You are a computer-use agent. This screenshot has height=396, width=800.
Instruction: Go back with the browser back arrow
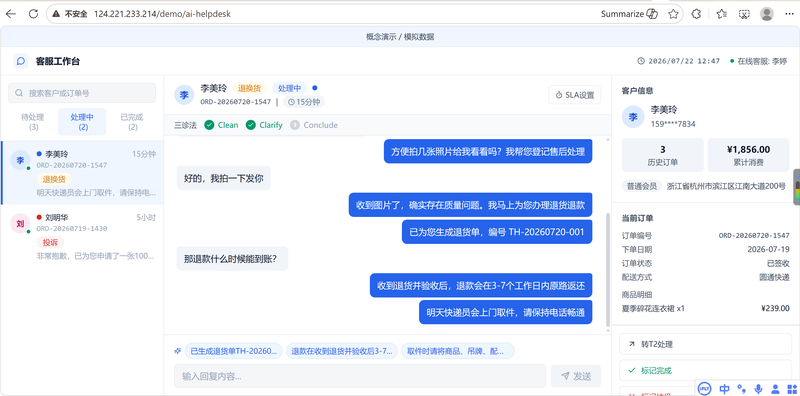[x=11, y=14]
